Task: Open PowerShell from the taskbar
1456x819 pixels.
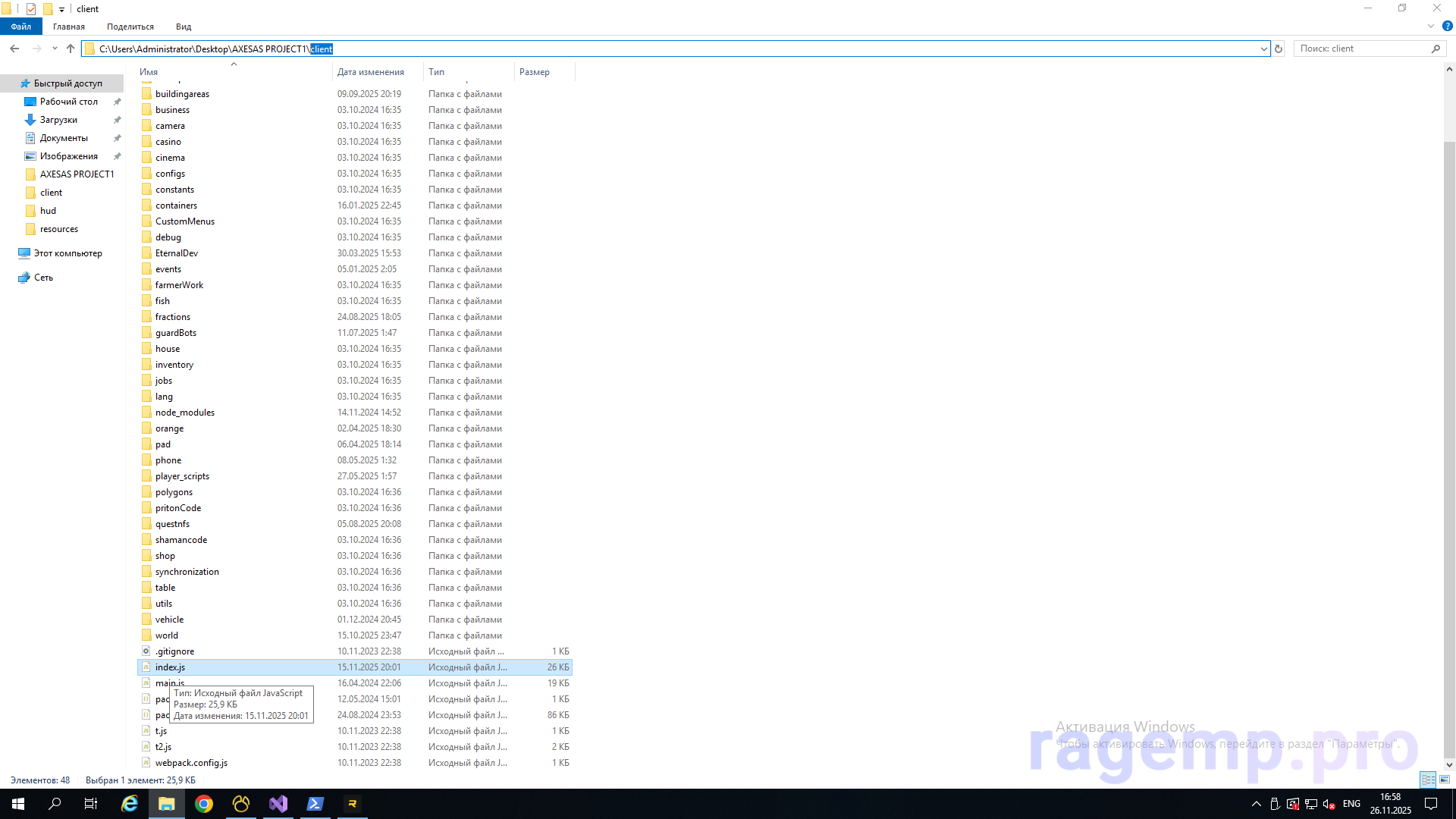Action: coord(315,804)
